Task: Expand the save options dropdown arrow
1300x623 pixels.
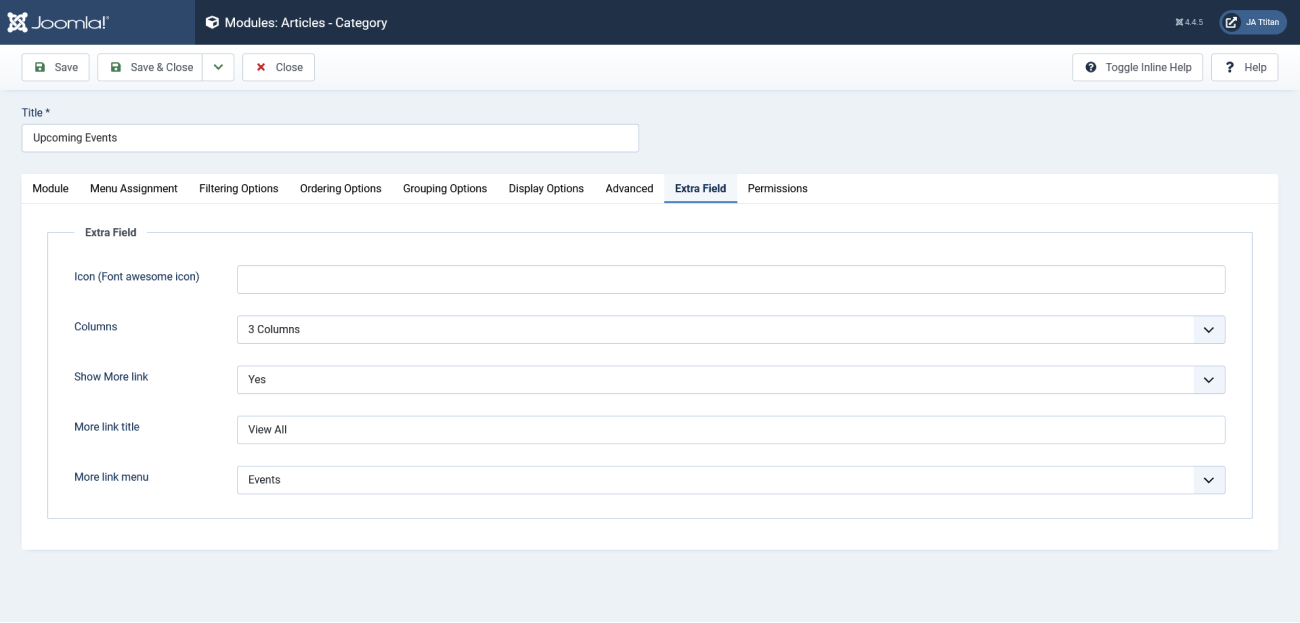Action: pyautogui.click(x=218, y=67)
